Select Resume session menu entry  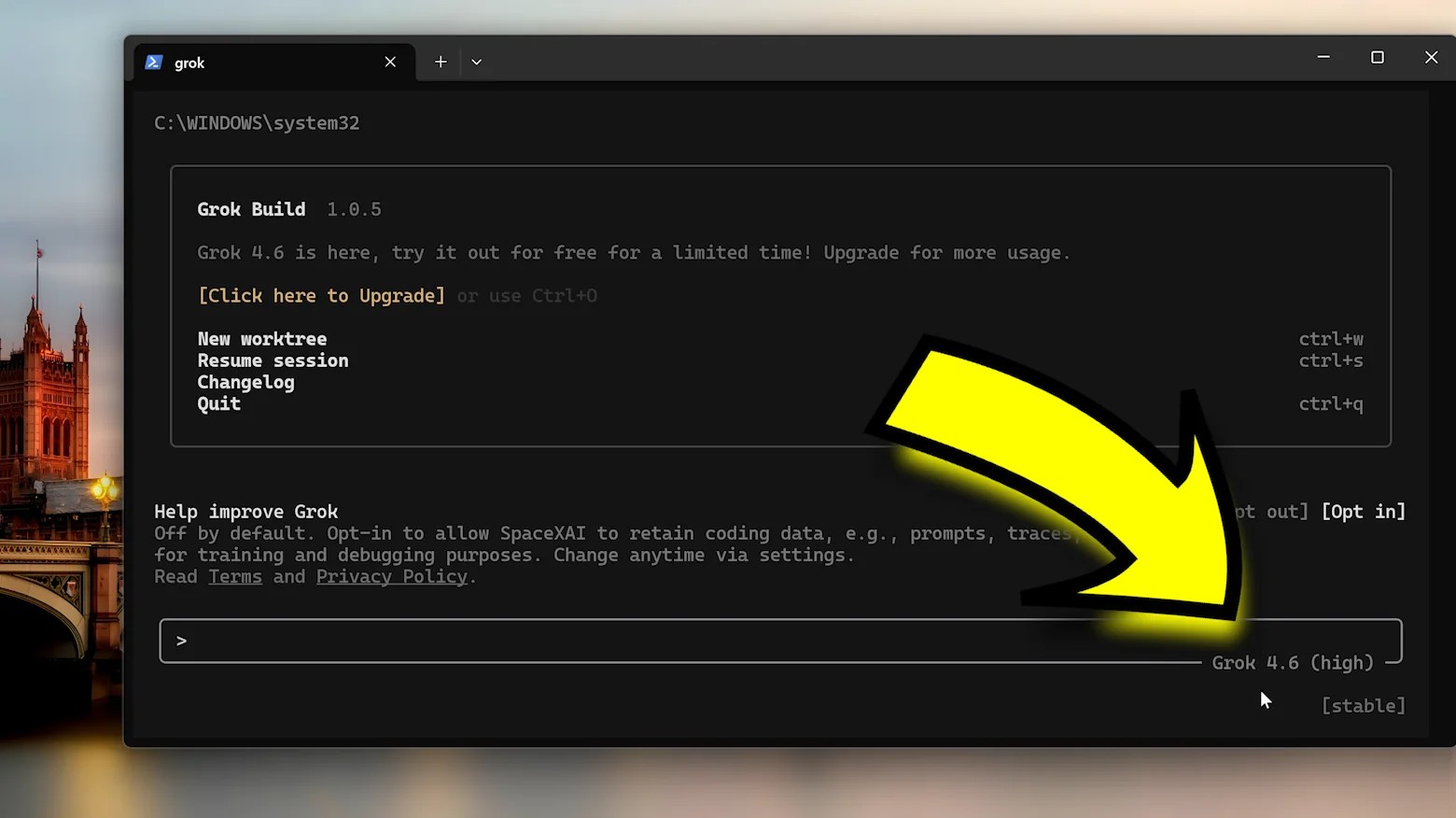[x=273, y=360]
